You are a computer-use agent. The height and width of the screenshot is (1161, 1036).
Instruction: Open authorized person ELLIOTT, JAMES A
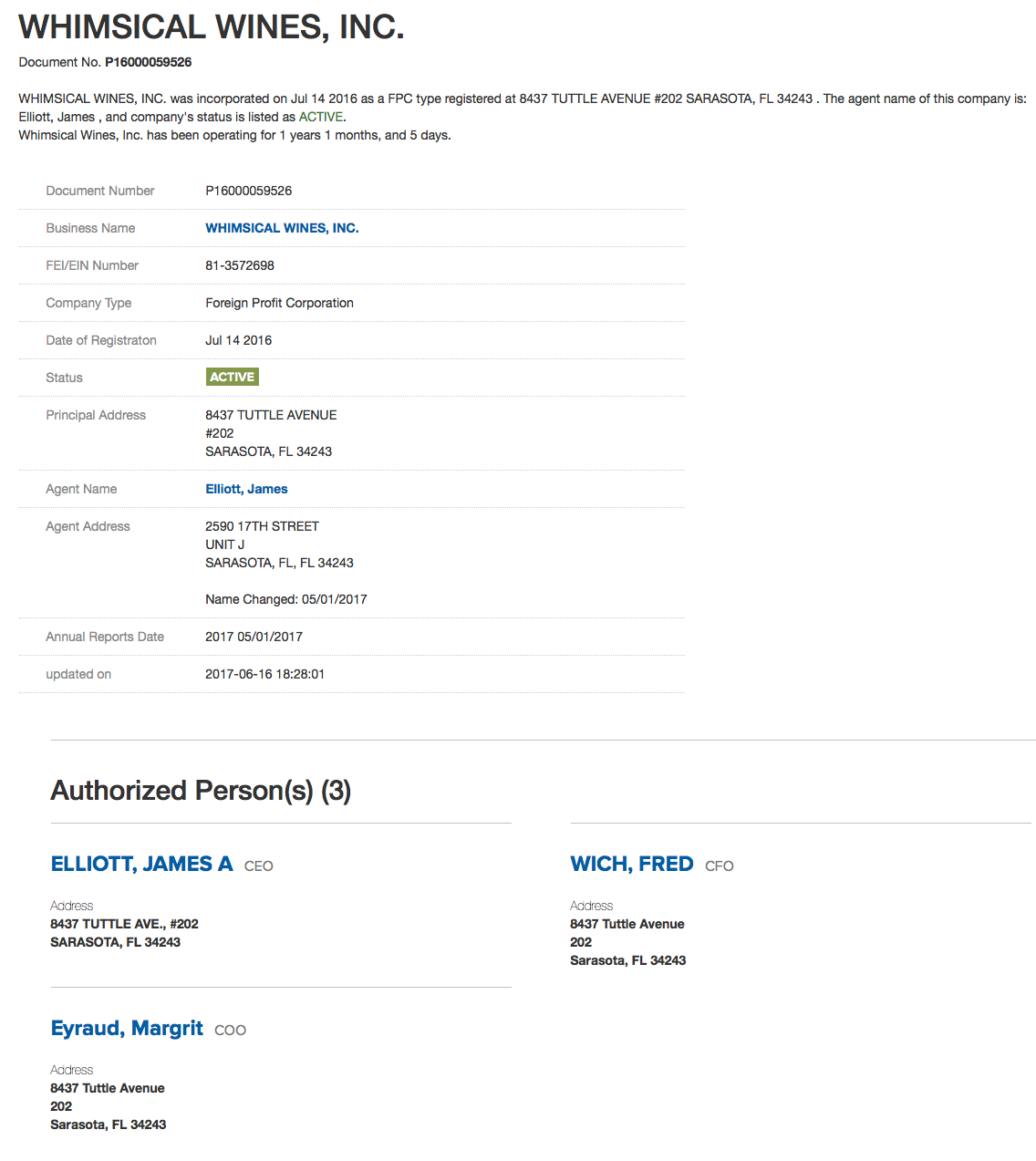click(x=141, y=864)
